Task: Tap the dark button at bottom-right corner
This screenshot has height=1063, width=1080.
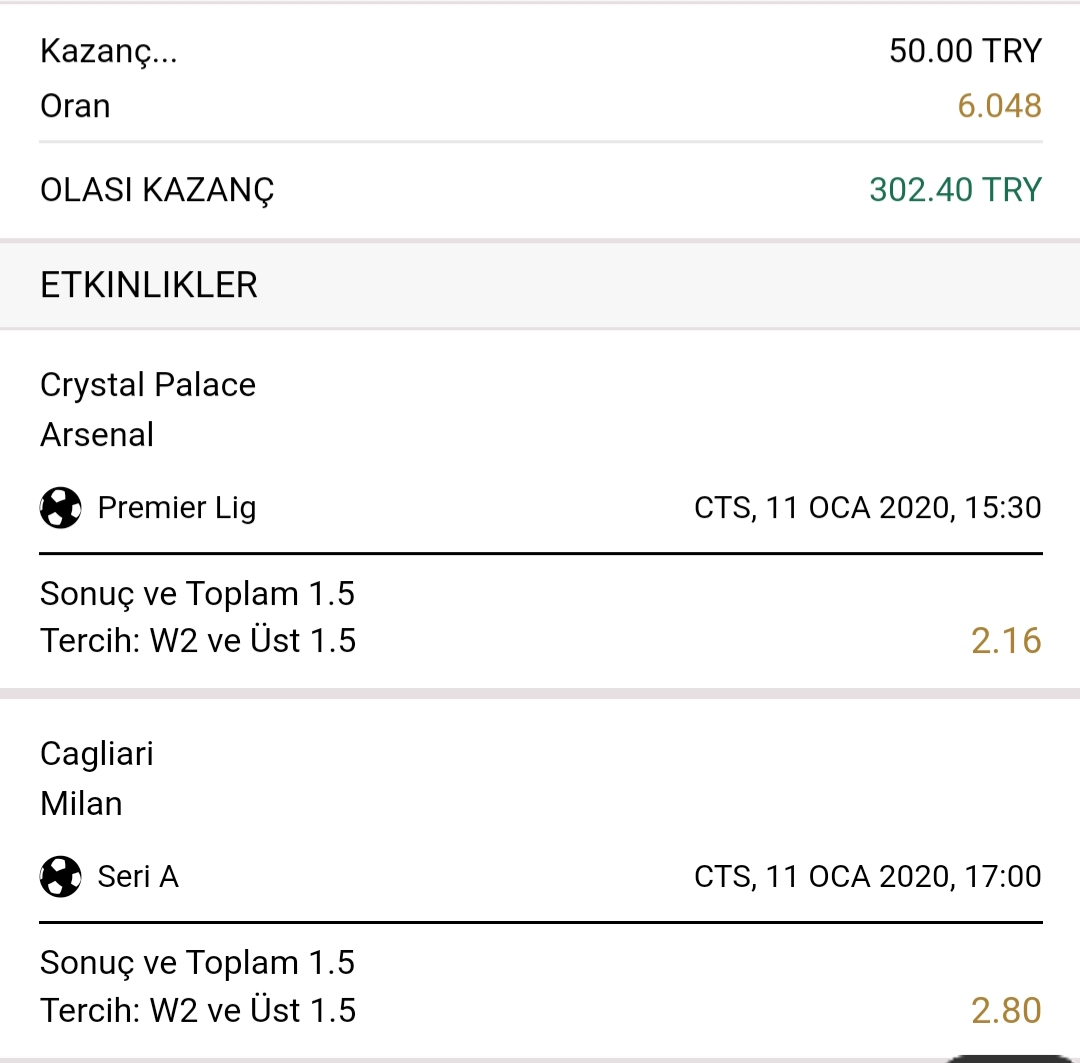Action: point(1008,1058)
